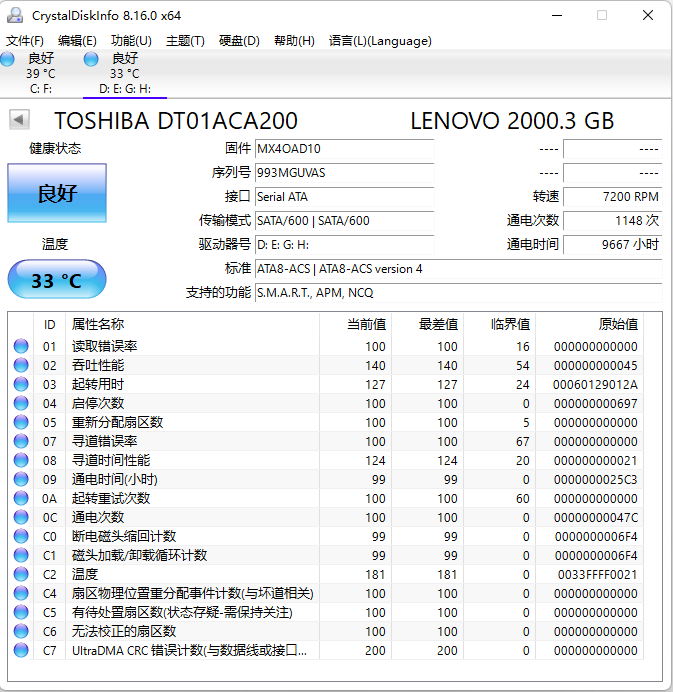Click the attribute name 重新分配扇区数

click(117, 422)
